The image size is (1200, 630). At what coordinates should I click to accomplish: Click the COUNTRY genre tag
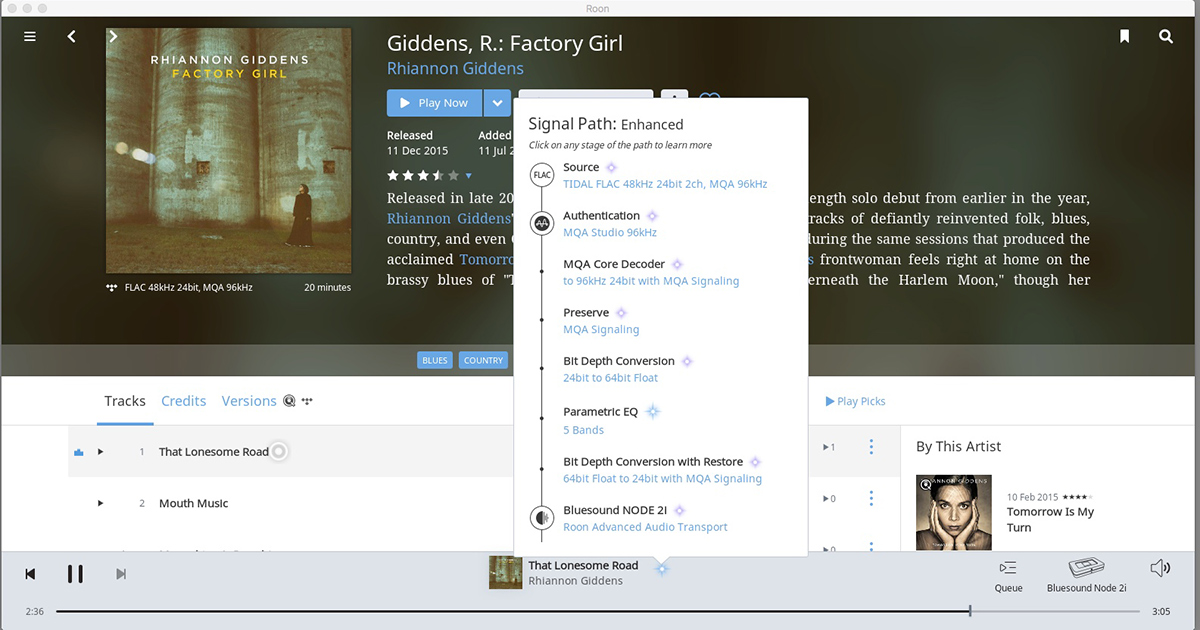tap(484, 360)
